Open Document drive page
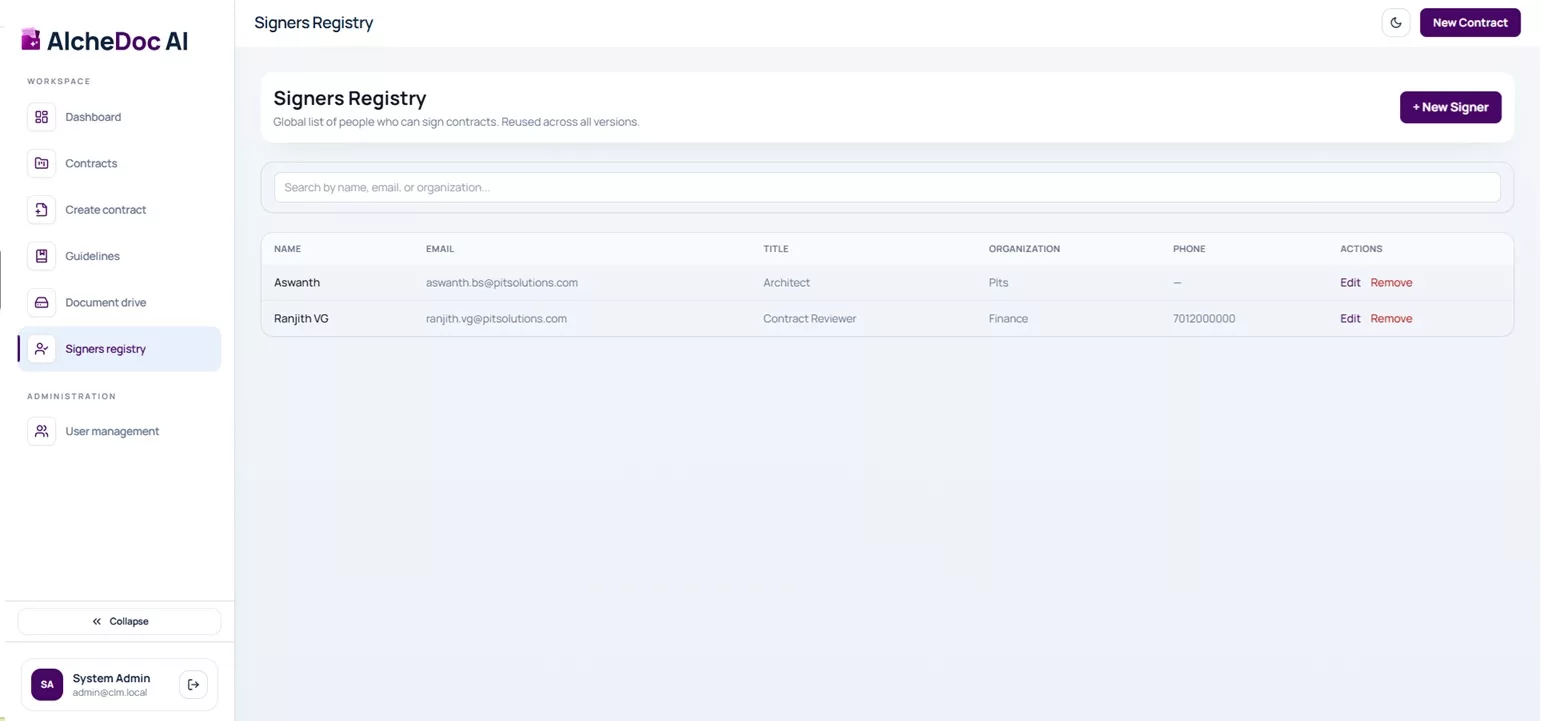This screenshot has height=721, width=1541. (119, 302)
